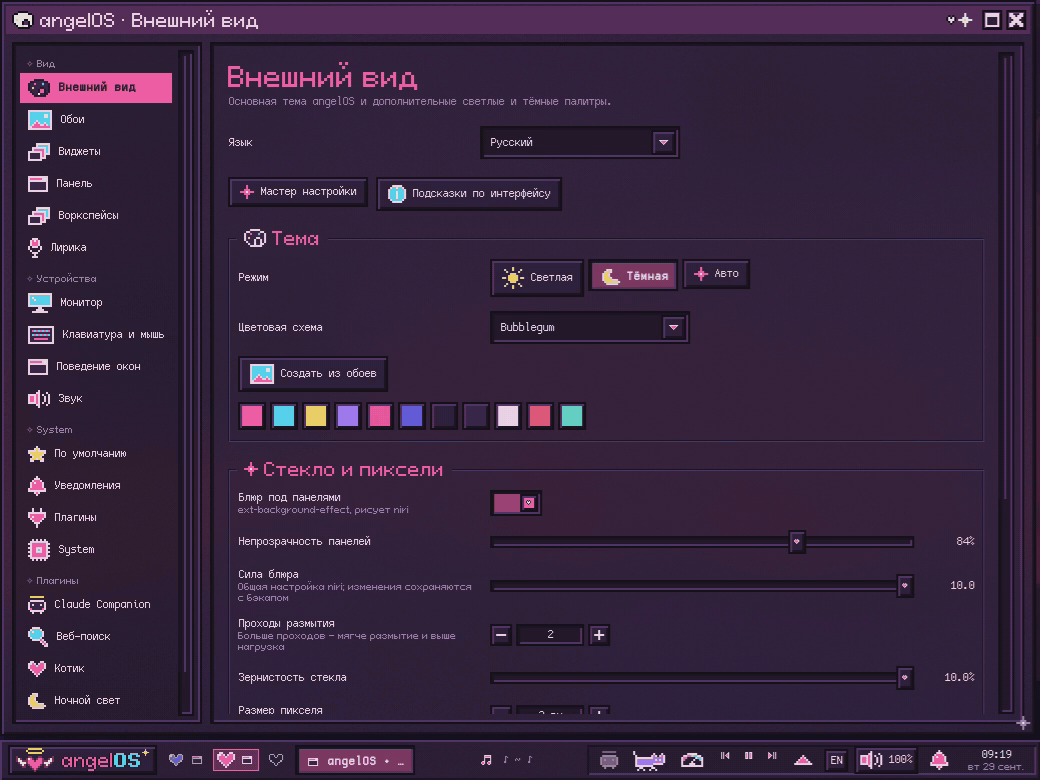Click the По умолчанию star icon
The height and width of the screenshot is (780, 1040).
click(37, 454)
